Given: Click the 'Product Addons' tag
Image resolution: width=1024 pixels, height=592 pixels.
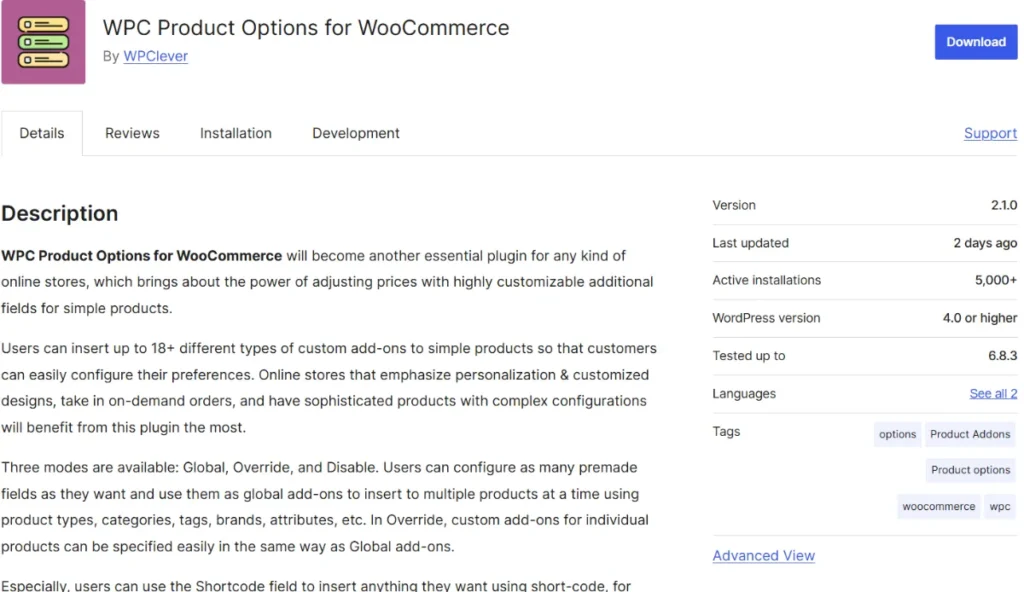Looking at the screenshot, I should pyautogui.click(x=970, y=434).
